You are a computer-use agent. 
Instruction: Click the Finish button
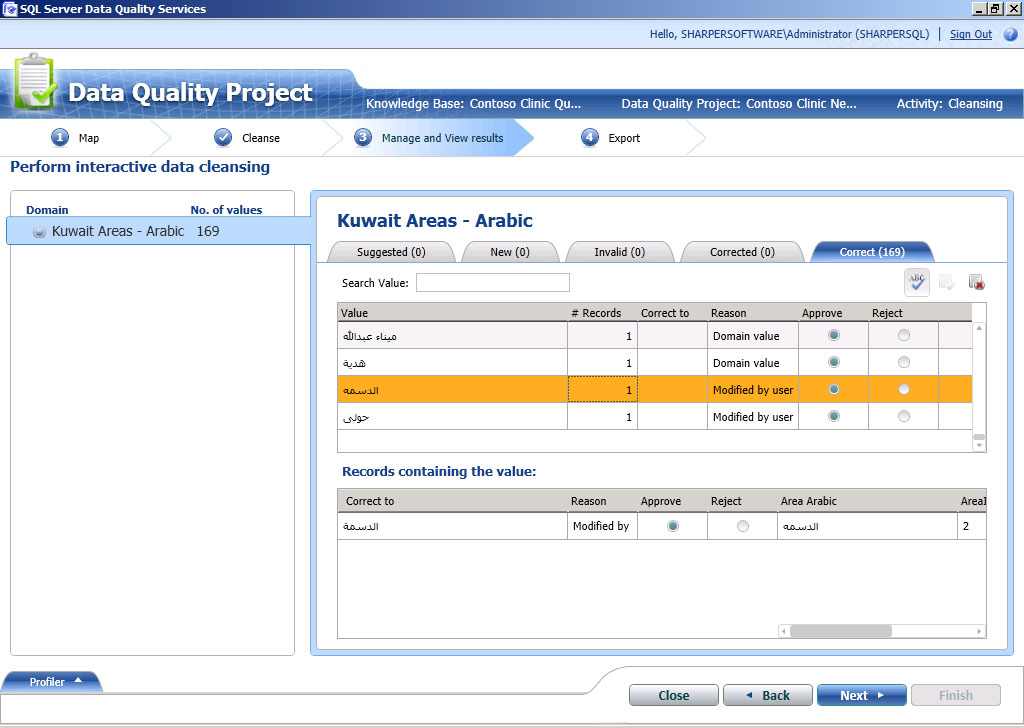click(955, 695)
